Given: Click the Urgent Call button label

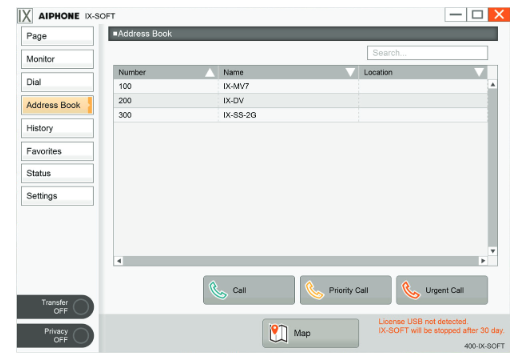Looking at the screenshot, I should 445,290.
